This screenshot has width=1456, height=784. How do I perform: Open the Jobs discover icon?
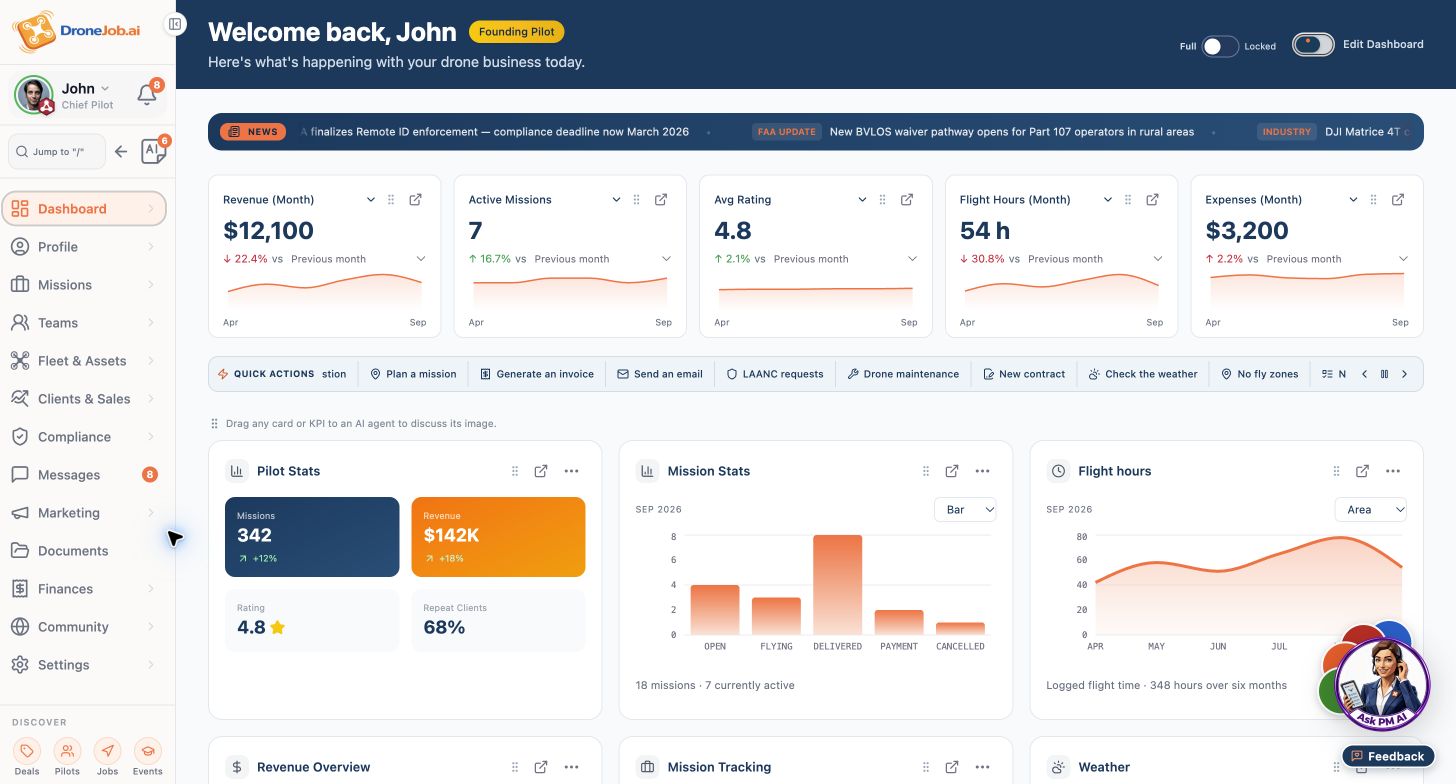pos(107,751)
